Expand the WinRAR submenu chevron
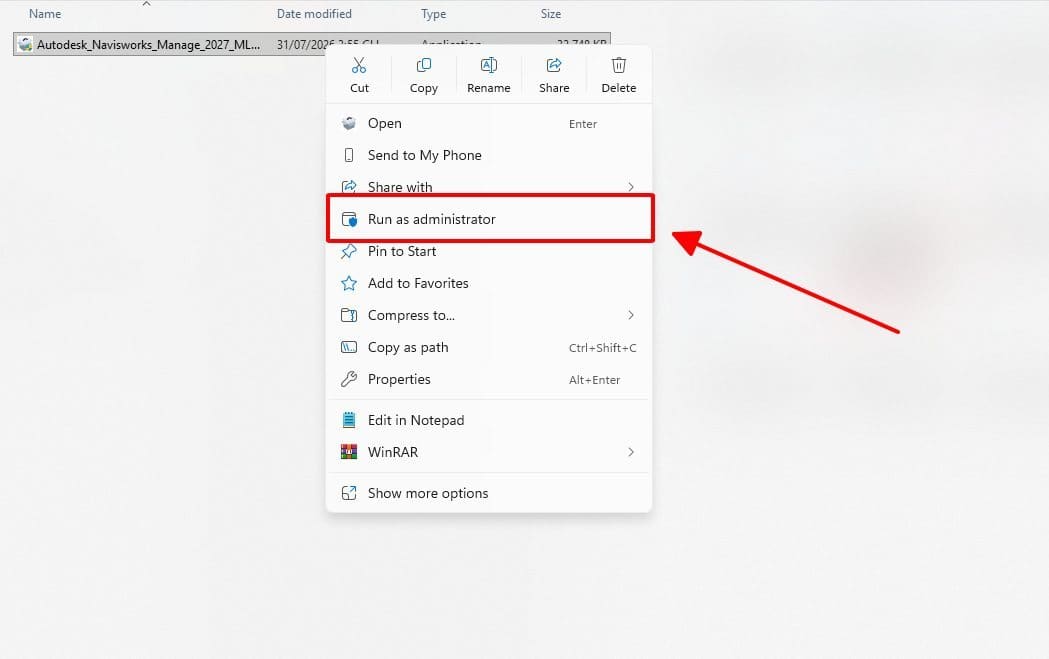 coord(631,452)
